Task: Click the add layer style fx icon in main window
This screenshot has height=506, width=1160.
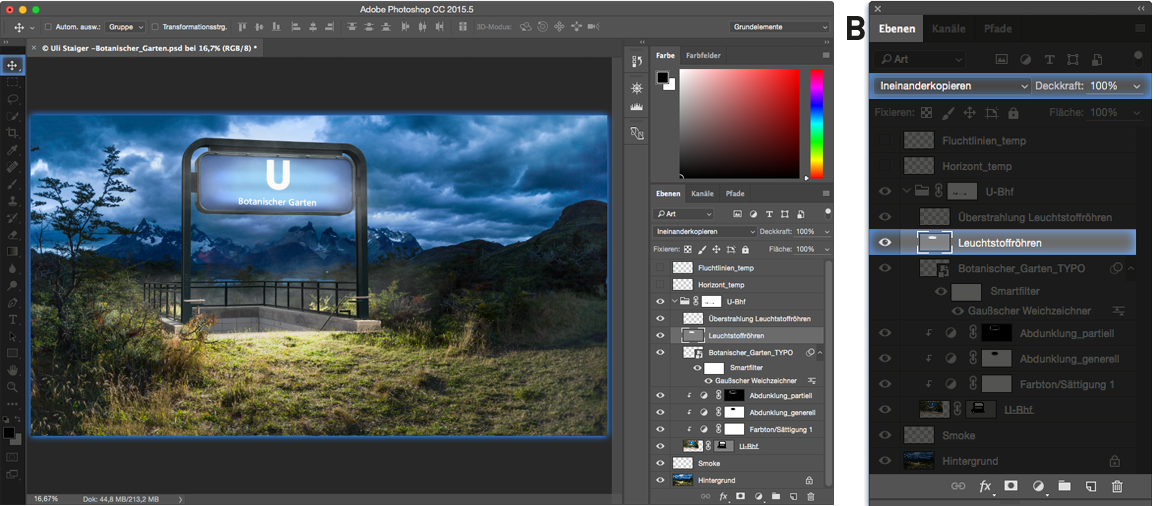Action: pos(723,496)
